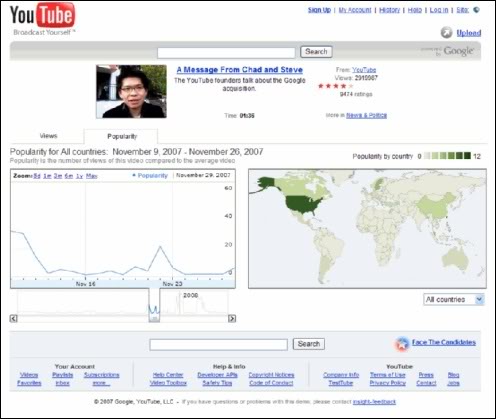The width and height of the screenshot is (496, 419).
Task: Click the top search input field
Action: (x=226, y=52)
